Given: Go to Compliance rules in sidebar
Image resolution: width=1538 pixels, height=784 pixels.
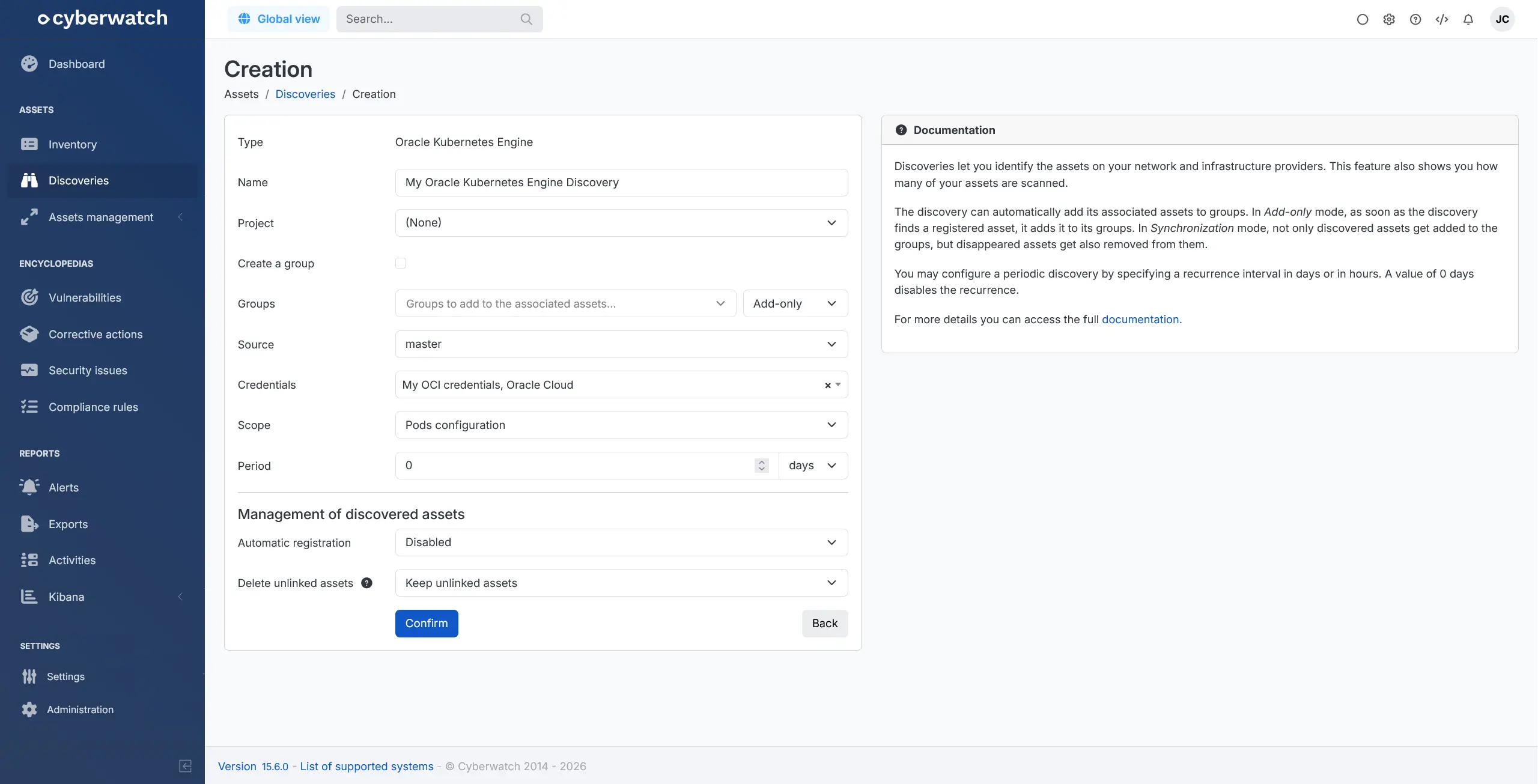Looking at the screenshot, I should 93,407.
